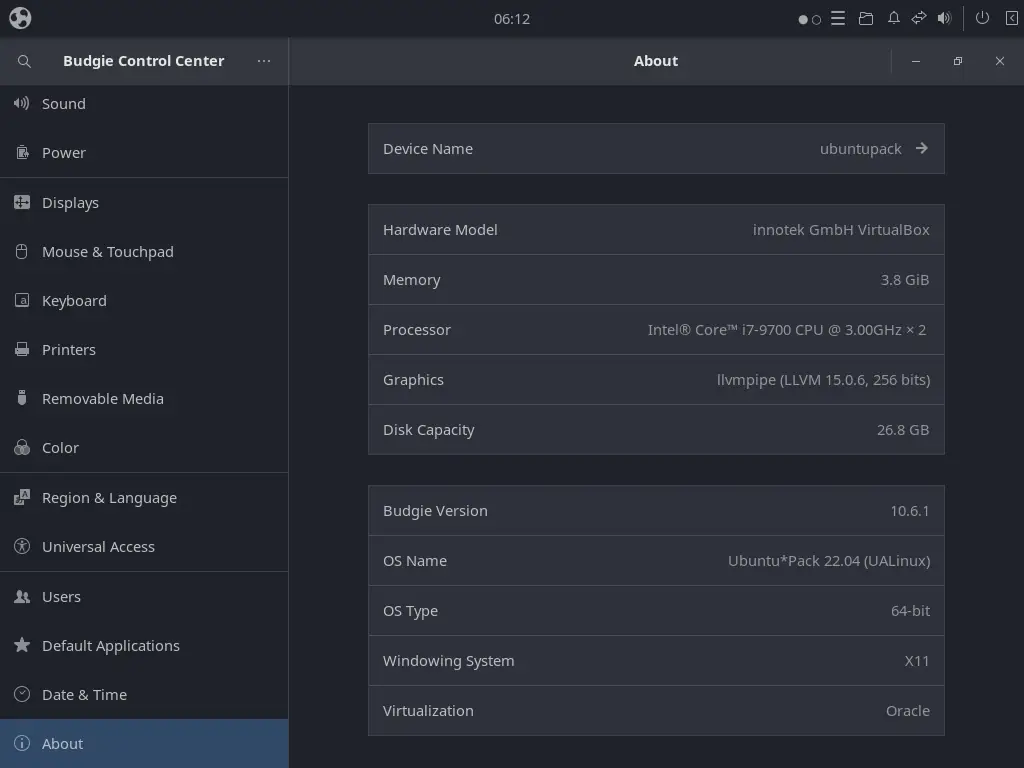
Task: Open the Printers settings
Action: coord(69,350)
